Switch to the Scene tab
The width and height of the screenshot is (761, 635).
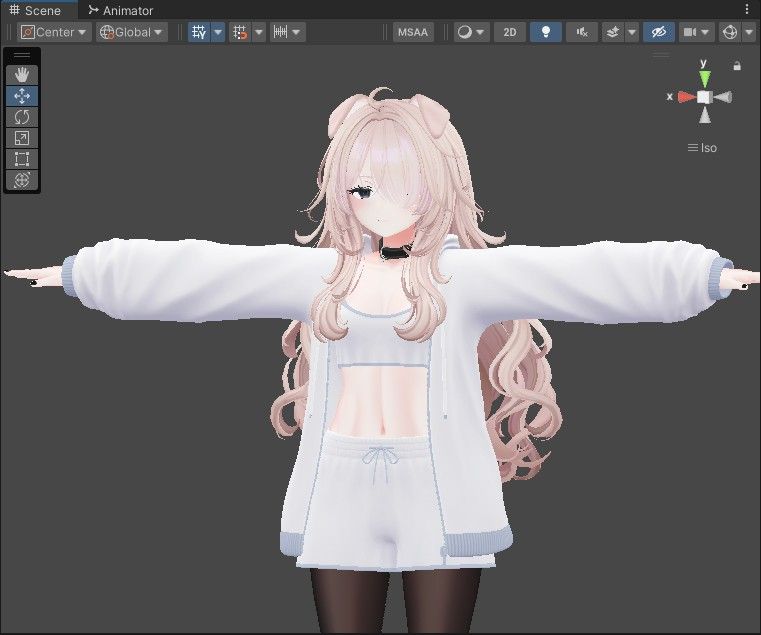35,10
